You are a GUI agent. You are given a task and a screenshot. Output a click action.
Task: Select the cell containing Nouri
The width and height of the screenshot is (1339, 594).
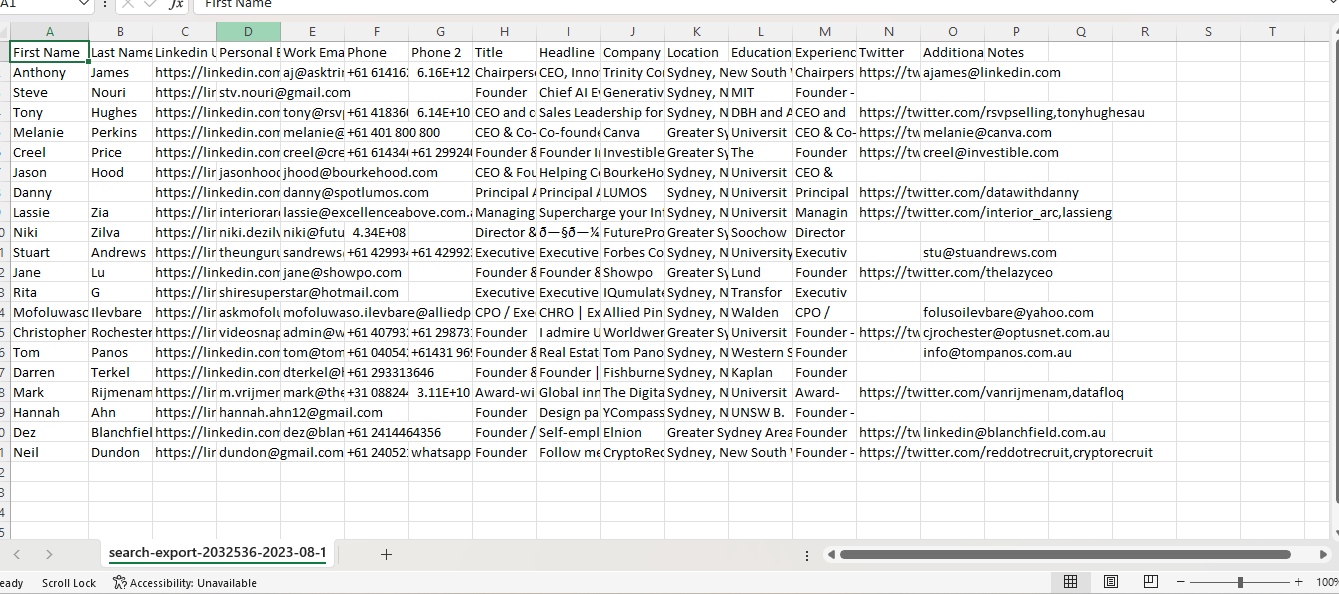click(x=120, y=92)
